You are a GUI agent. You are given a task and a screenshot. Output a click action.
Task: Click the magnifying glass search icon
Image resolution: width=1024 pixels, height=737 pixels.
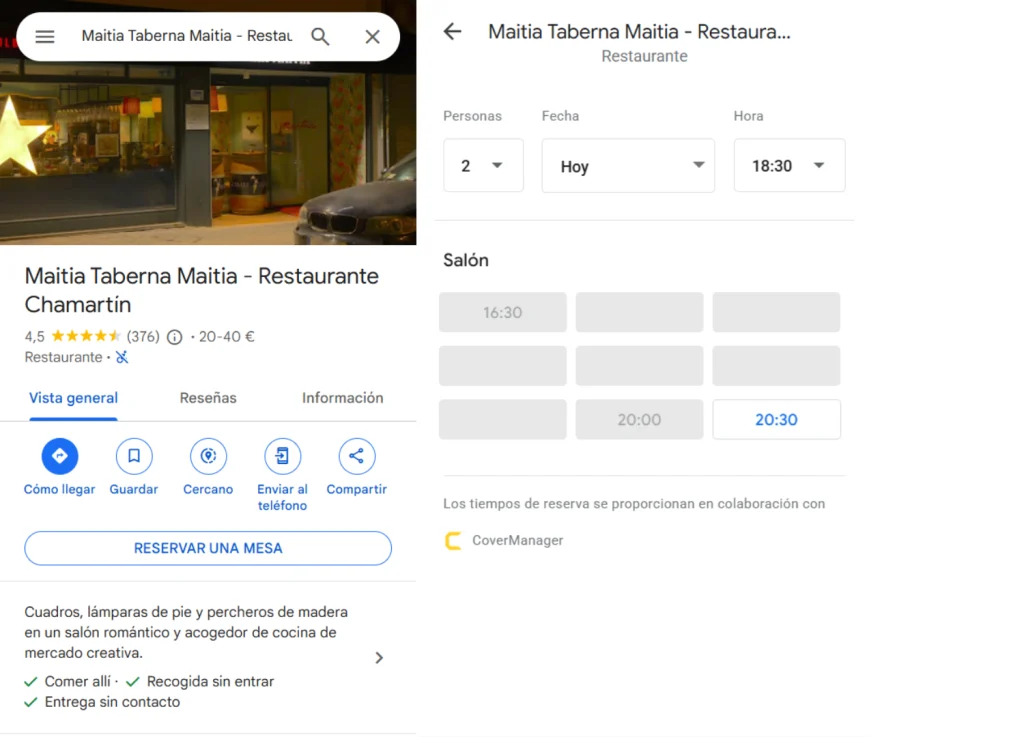(x=320, y=37)
